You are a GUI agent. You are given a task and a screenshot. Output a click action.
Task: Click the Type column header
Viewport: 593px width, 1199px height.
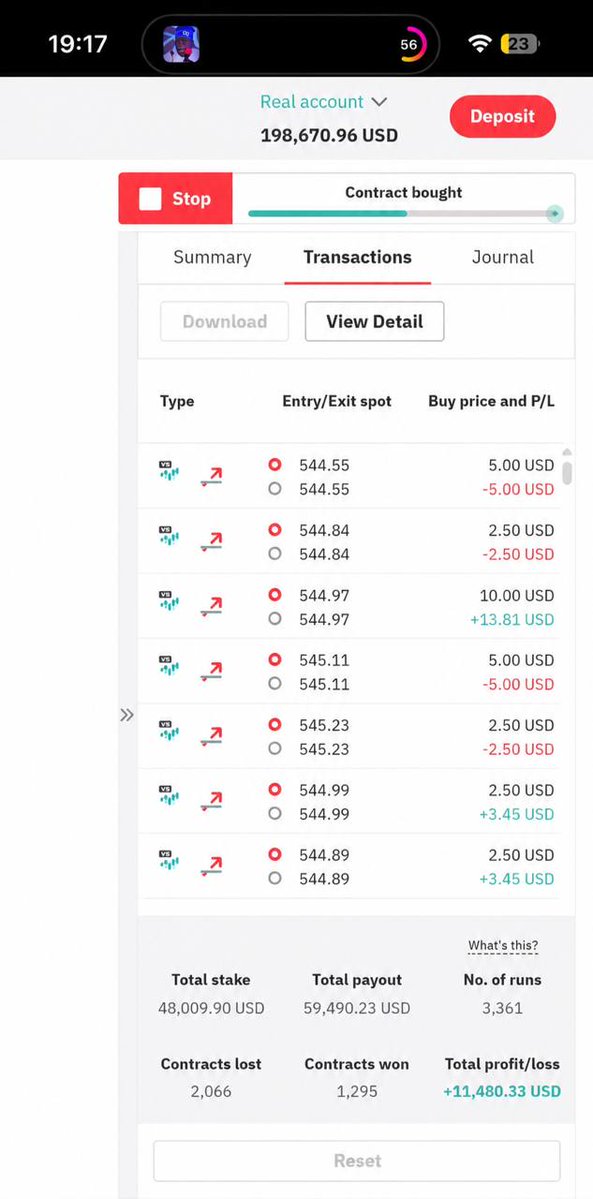pyautogui.click(x=177, y=401)
